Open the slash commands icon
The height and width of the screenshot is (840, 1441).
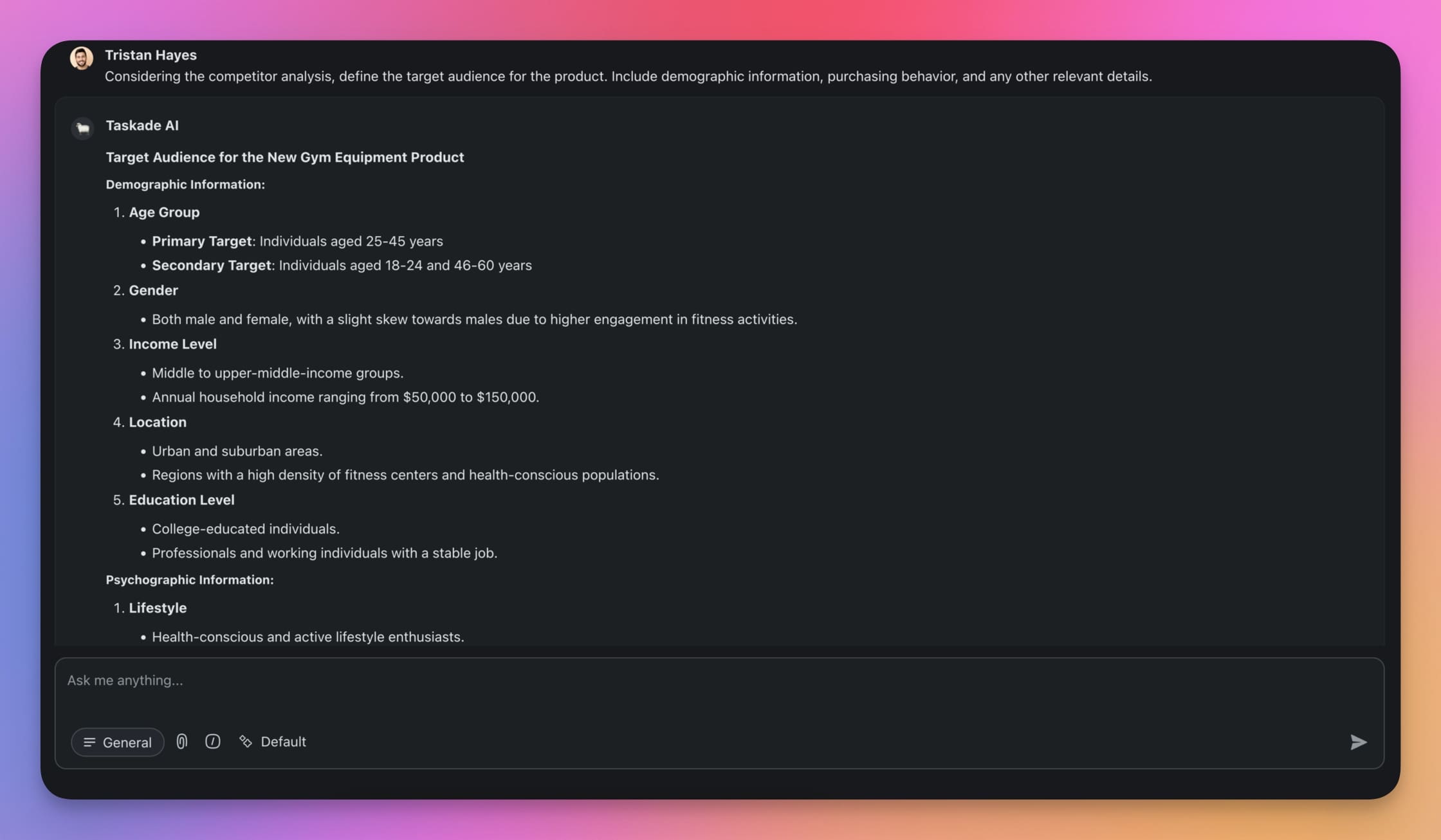click(x=213, y=742)
